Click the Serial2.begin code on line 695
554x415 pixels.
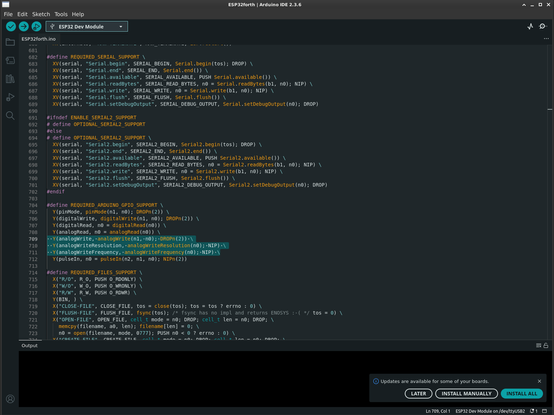click(x=157, y=144)
